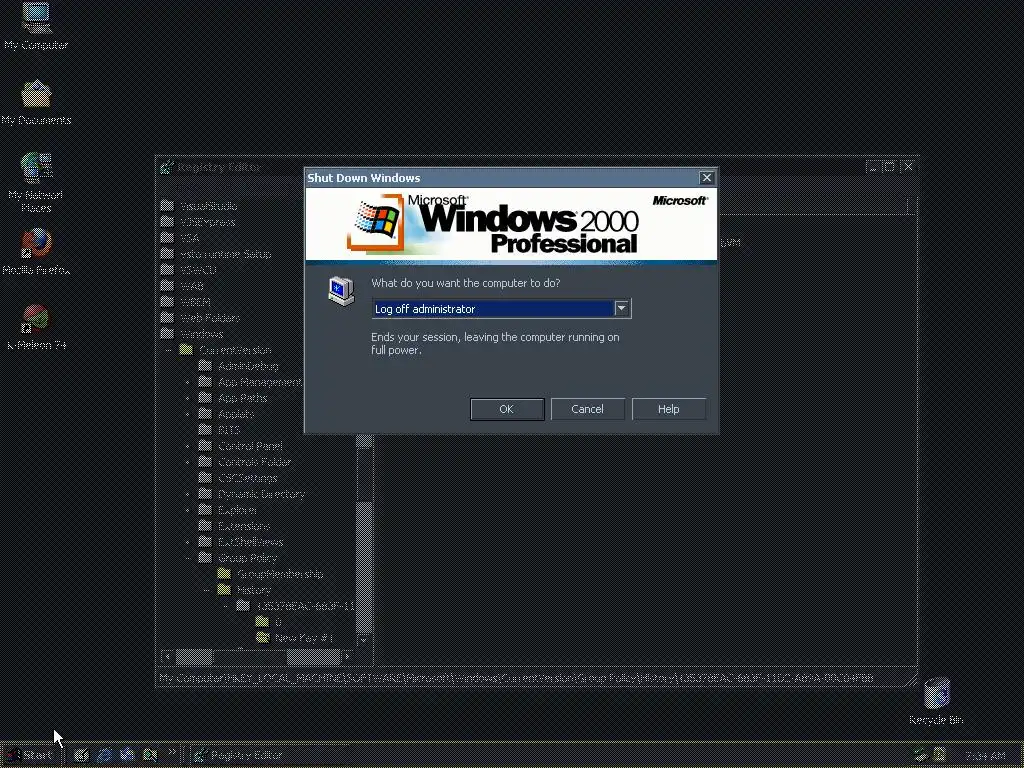Click tree horizontal scrollbar right arrow

[348, 656]
